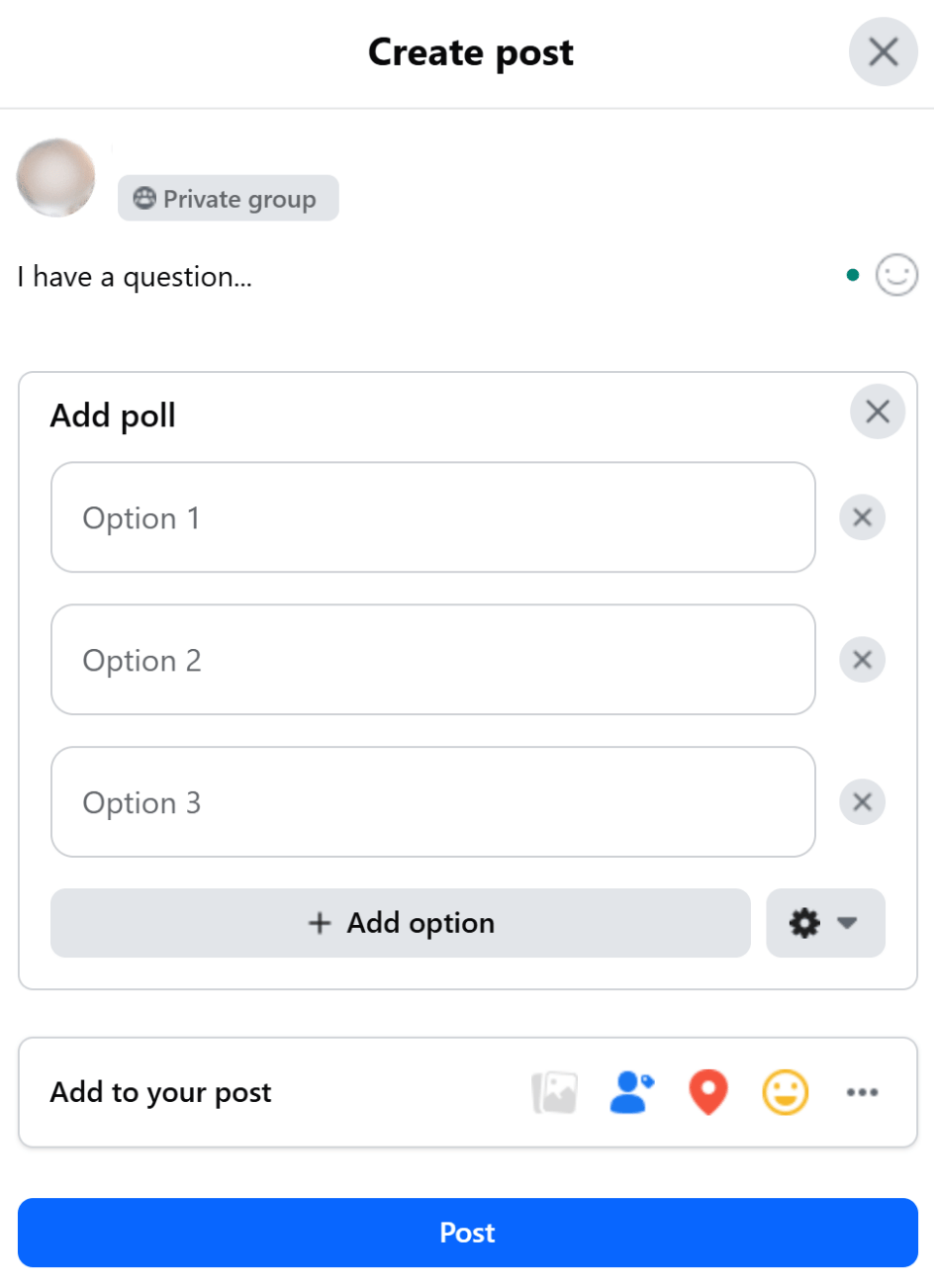Click the 'I have a question...' text area
Screen dimensions: 936x1288
pos(396,277)
